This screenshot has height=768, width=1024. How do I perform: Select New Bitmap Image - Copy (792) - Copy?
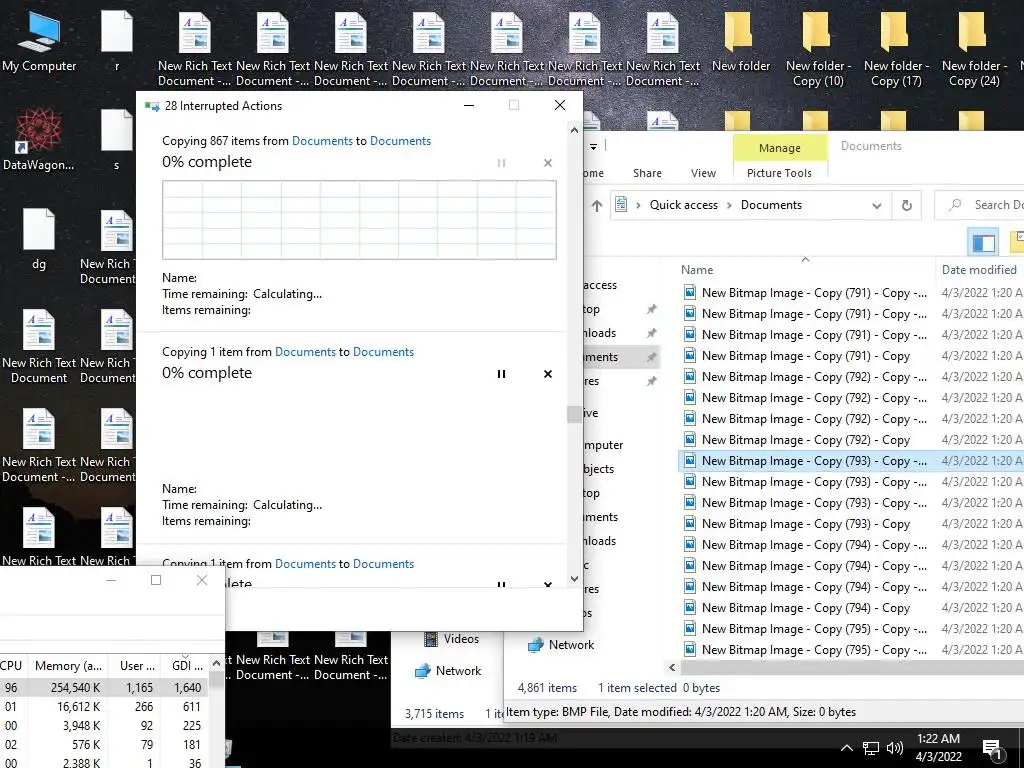[x=805, y=440]
